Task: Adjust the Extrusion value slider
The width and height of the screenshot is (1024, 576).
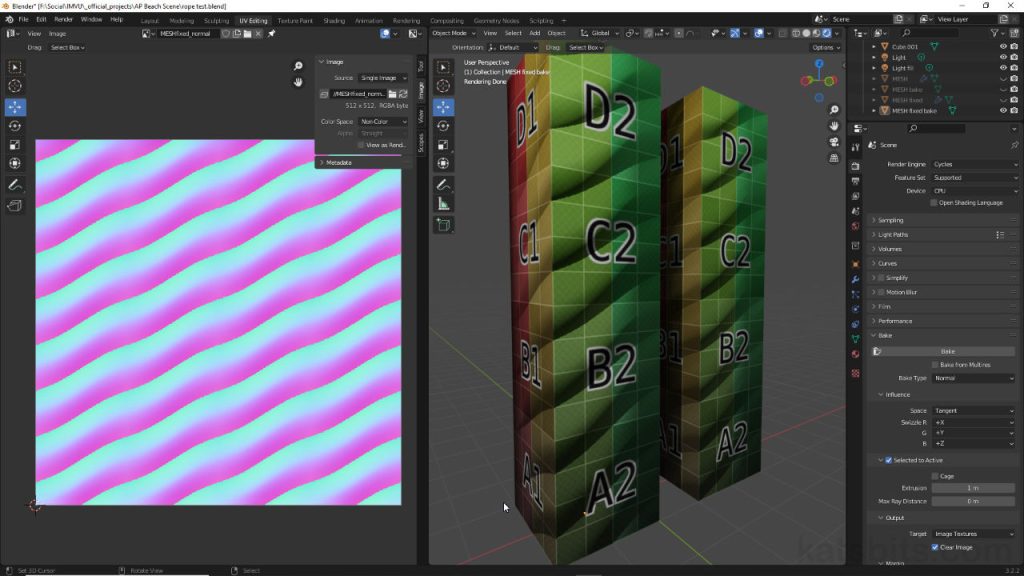Action: (972, 487)
